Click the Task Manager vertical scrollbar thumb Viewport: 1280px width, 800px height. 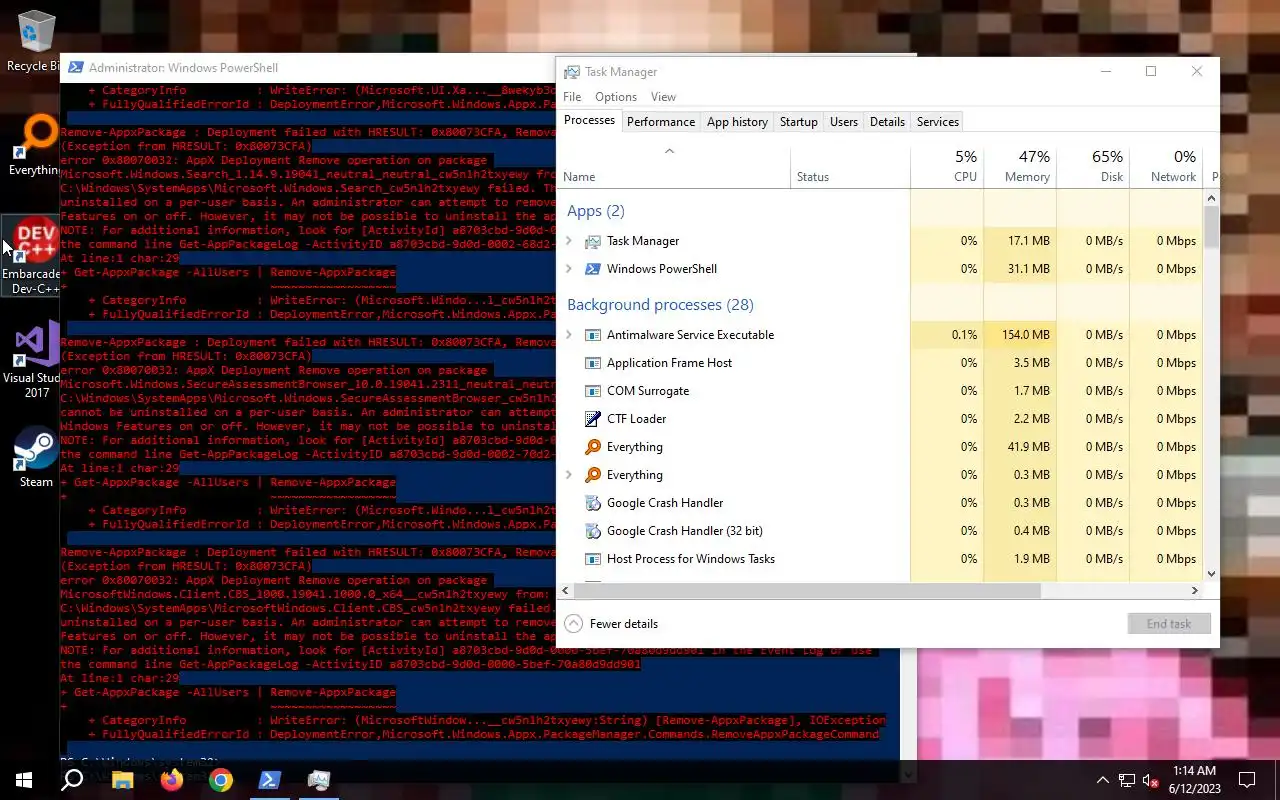1211,226
